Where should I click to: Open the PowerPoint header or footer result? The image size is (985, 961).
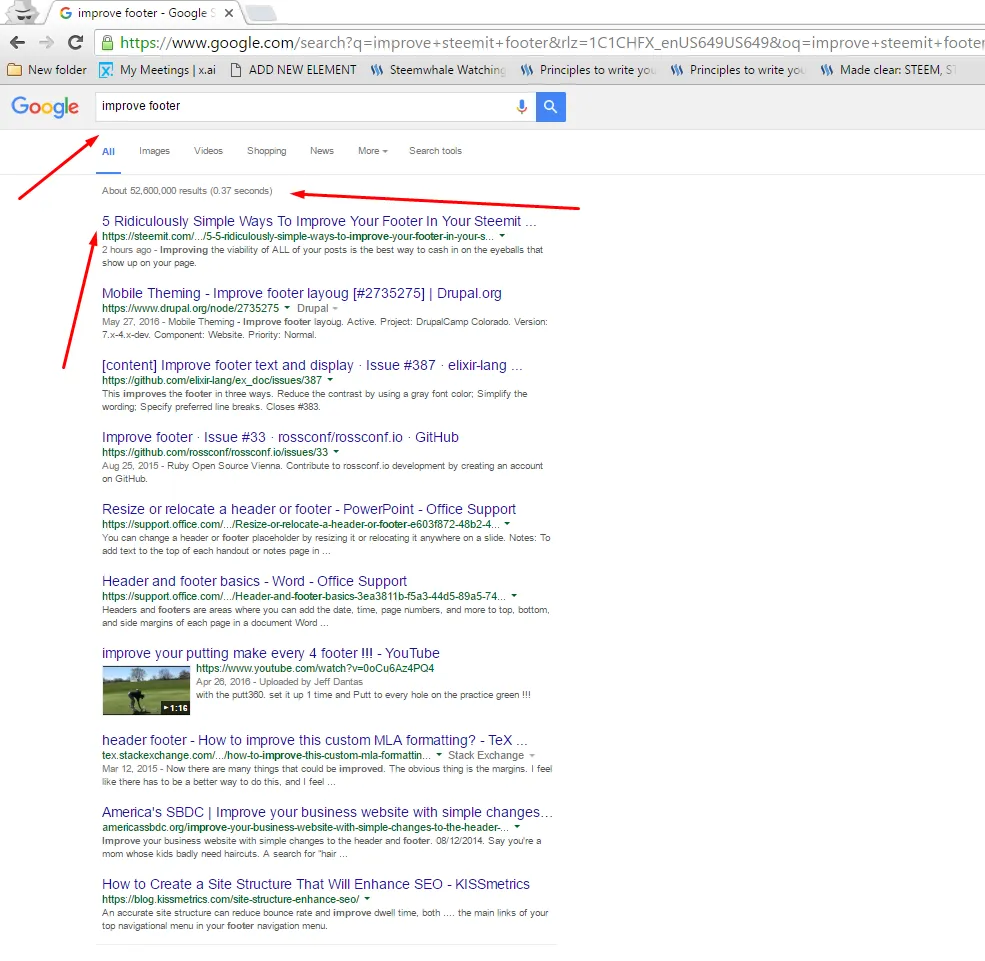point(308,509)
